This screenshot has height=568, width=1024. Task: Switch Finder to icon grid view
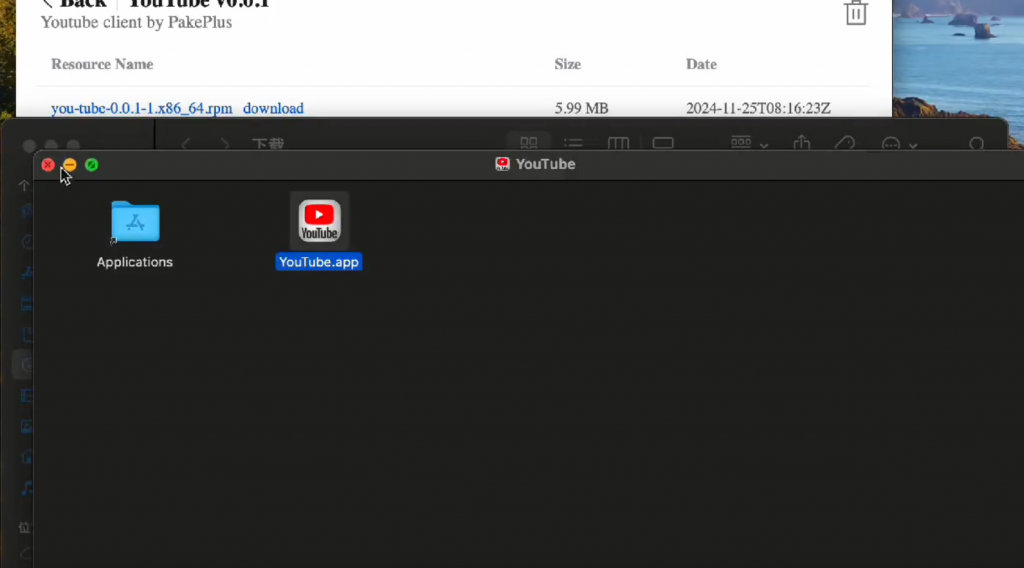click(x=529, y=144)
